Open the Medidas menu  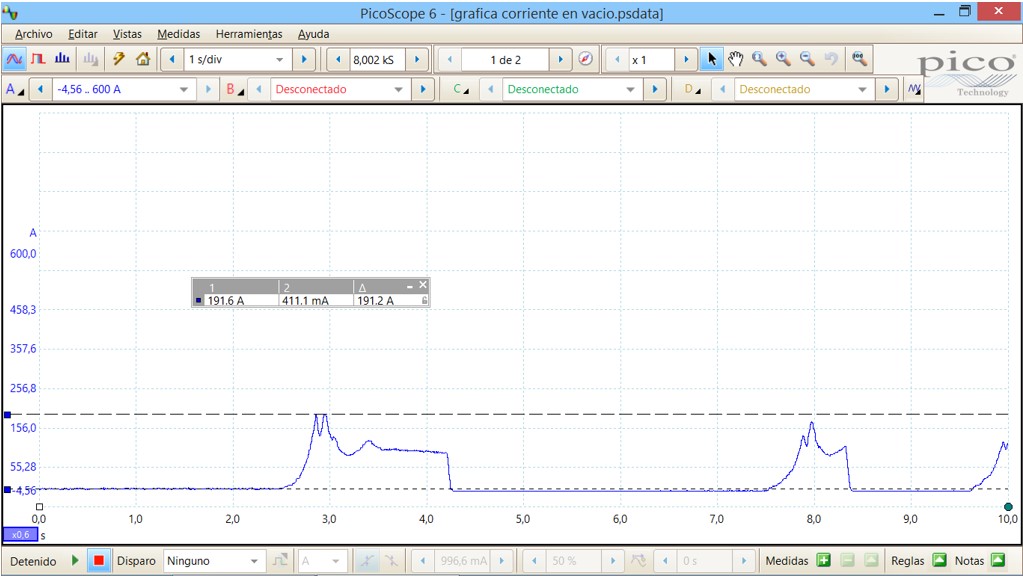pyautogui.click(x=178, y=34)
